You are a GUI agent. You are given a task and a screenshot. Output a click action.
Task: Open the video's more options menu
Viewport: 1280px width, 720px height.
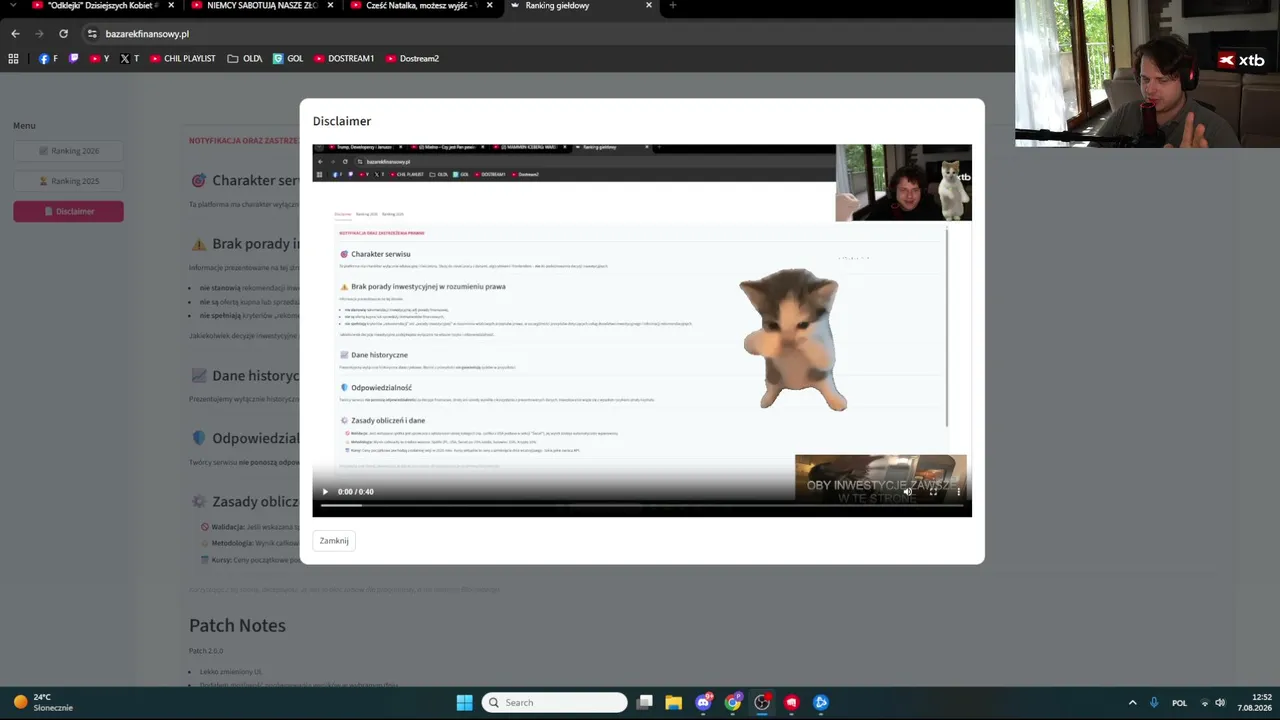tap(958, 492)
